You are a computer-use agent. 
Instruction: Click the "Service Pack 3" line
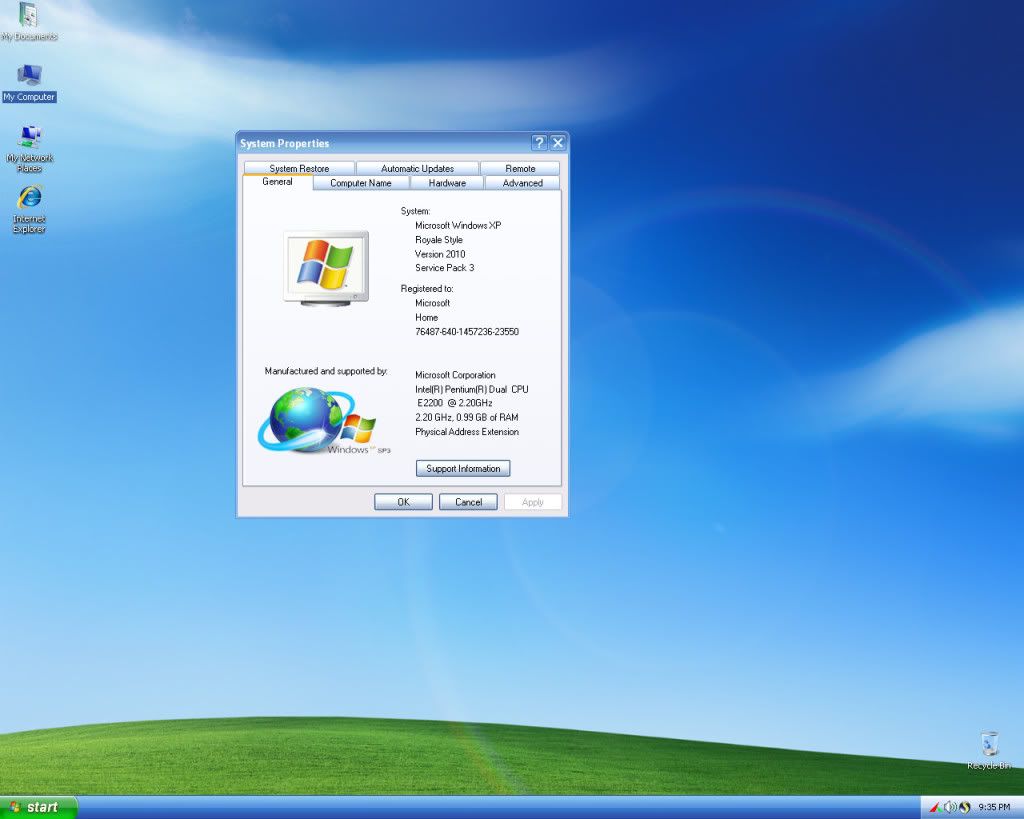(445, 268)
